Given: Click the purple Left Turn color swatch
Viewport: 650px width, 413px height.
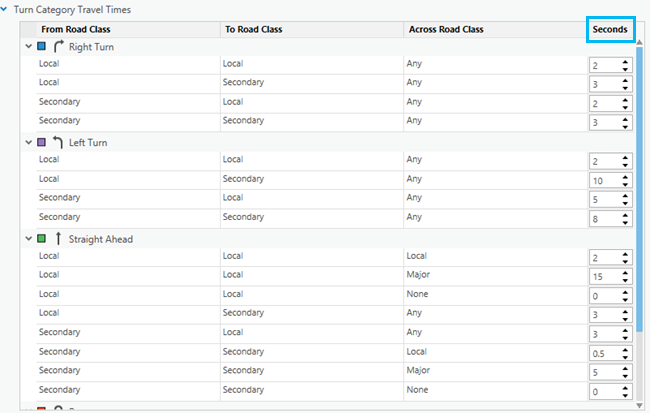Looking at the screenshot, I should tap(42, 142).
